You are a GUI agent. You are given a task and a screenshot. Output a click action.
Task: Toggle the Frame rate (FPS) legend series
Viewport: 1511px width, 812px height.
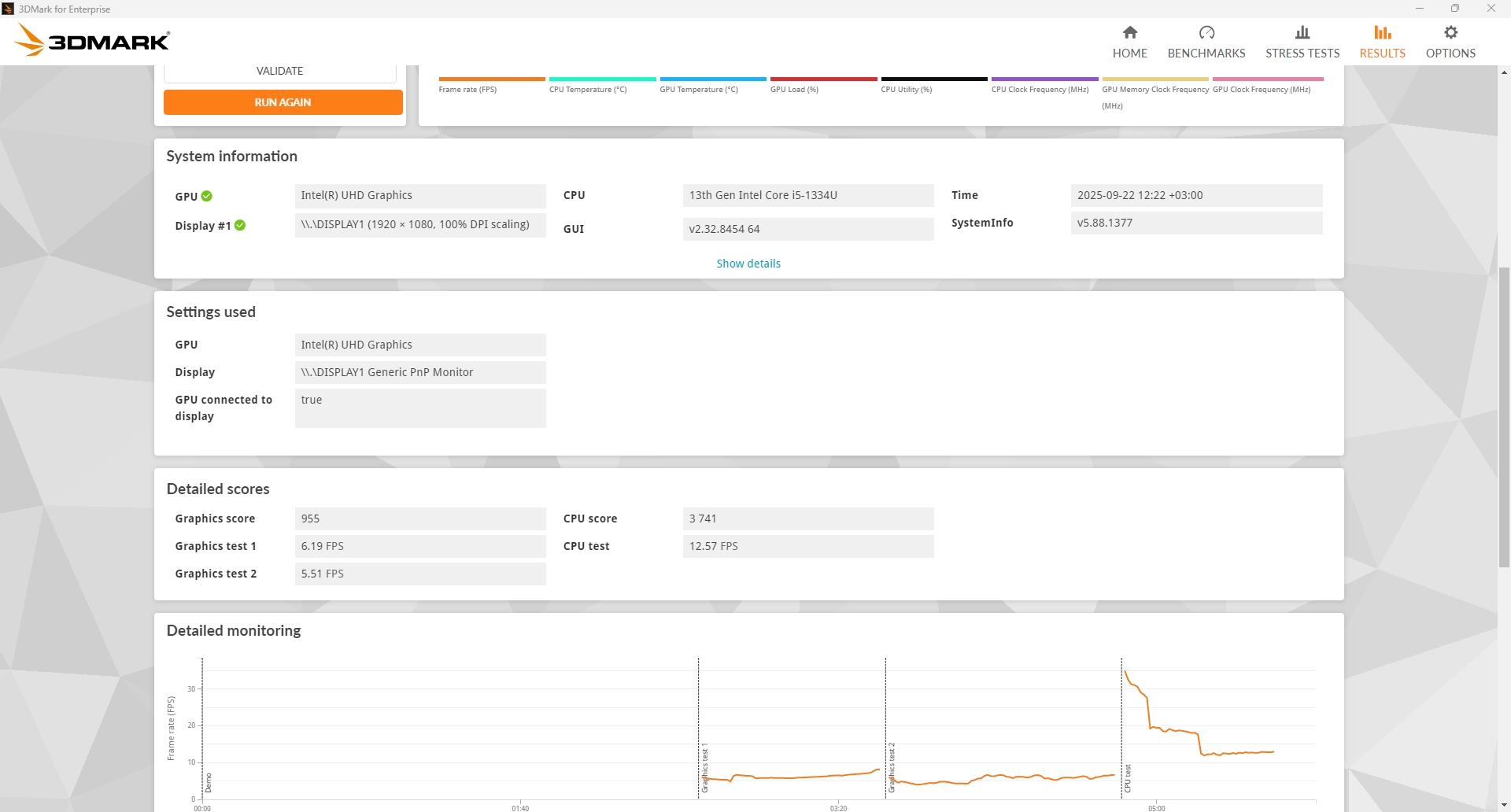pyautogui.click(x=467, y=89)
